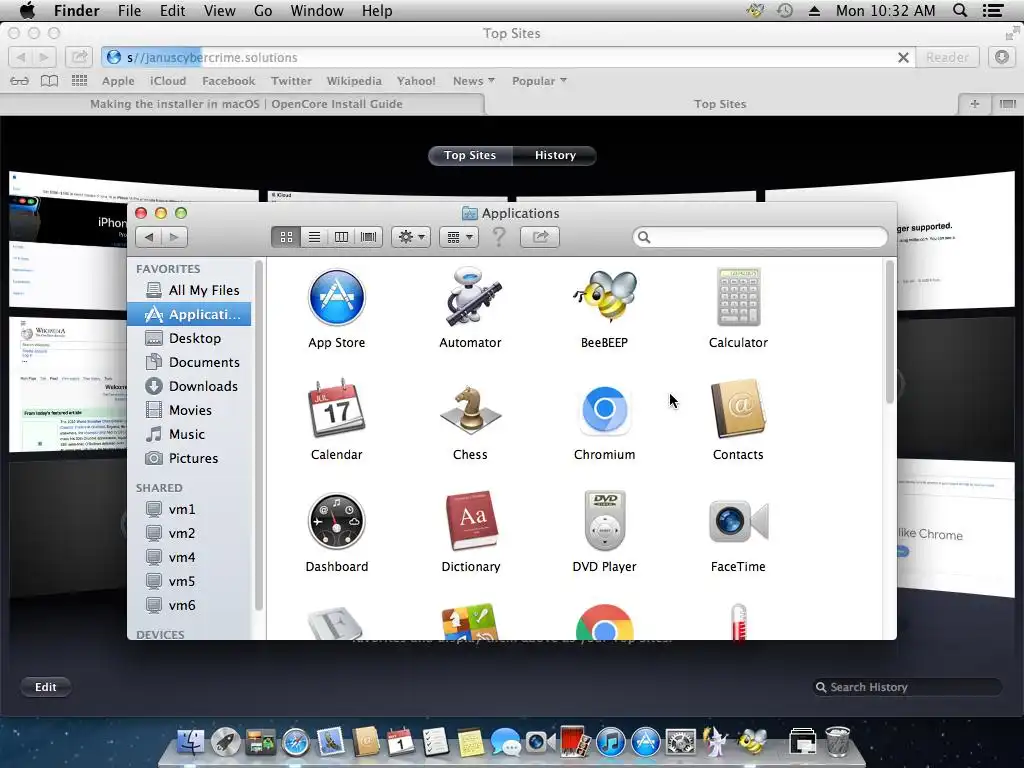
Task: Open Photo Booth in the Dock
Action: point(575,743)
